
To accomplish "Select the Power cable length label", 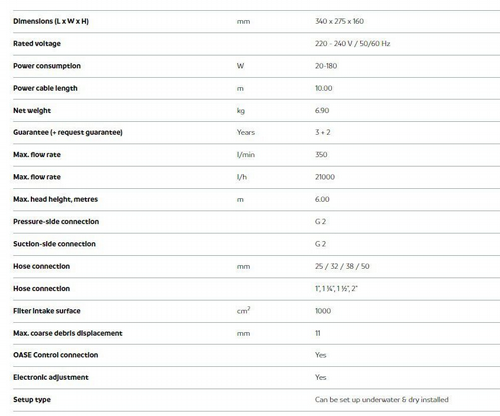I will (45, 88).
